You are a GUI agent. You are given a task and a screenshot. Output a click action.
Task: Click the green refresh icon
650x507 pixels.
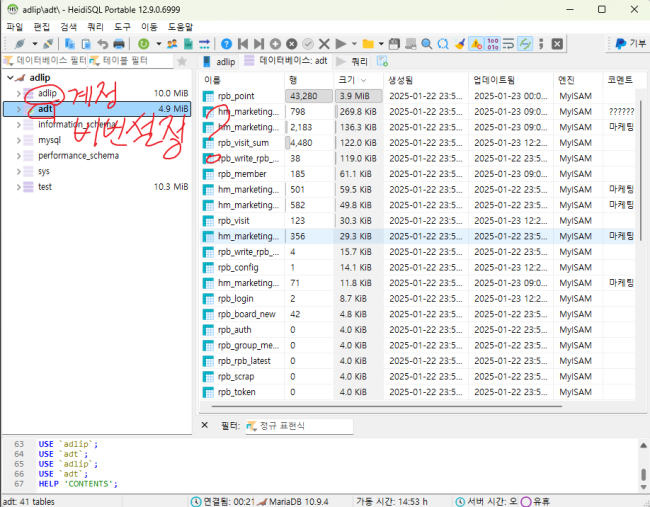point(144,44)
